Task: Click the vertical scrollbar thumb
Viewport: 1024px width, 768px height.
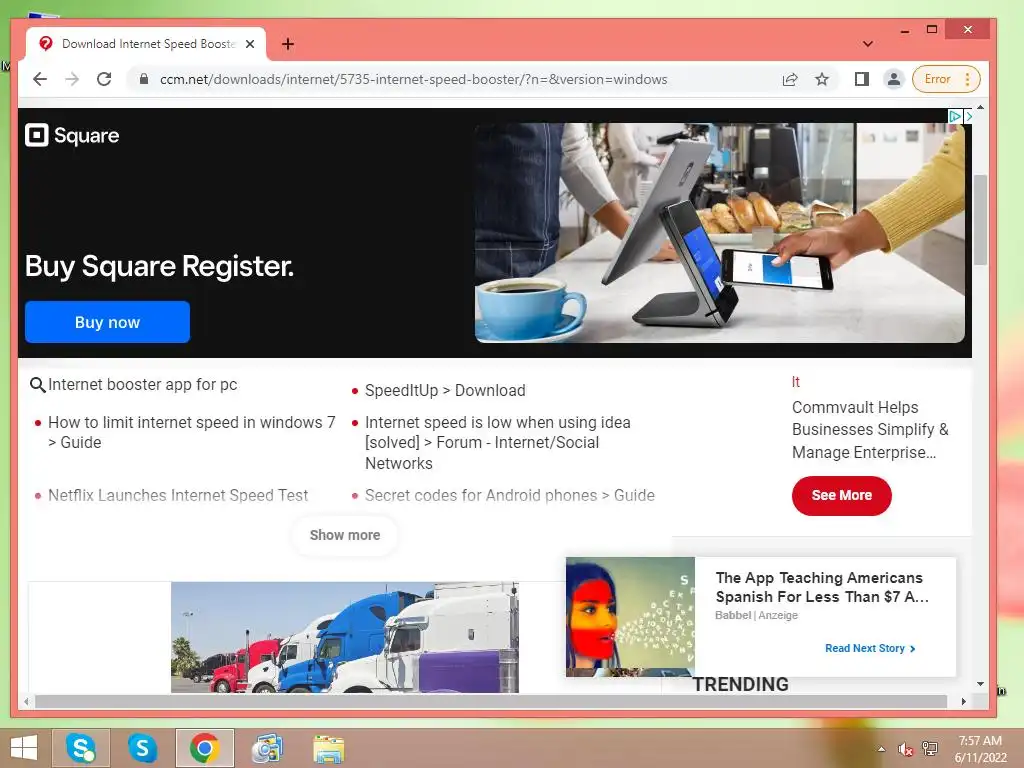Action: [980, 219]
